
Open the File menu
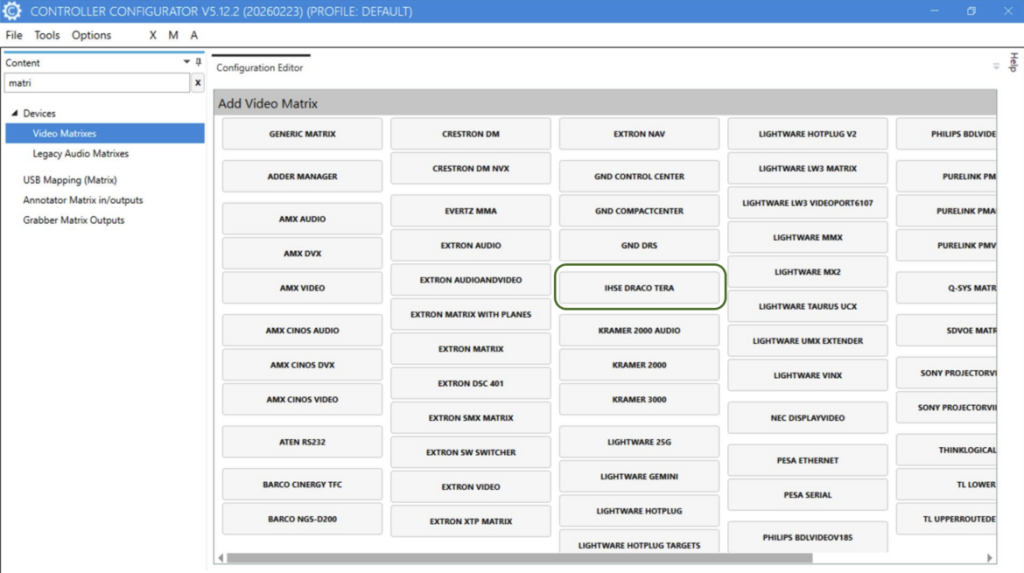pyautogui.click(x=14, y=35)
